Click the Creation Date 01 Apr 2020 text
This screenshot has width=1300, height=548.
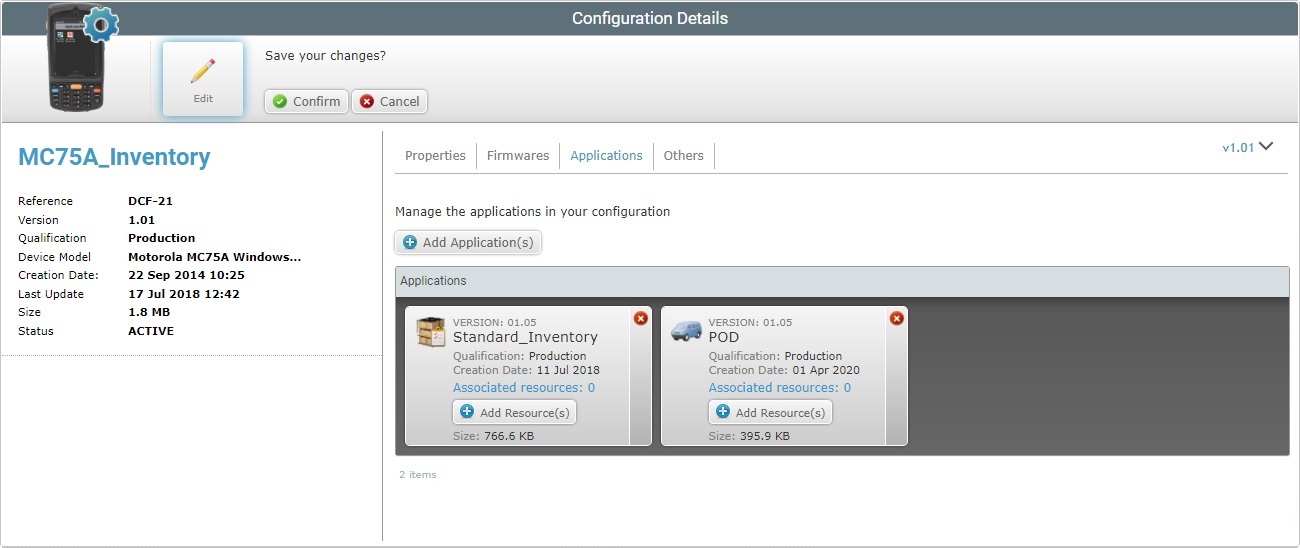pyautogui.click(x=784, y=370)
